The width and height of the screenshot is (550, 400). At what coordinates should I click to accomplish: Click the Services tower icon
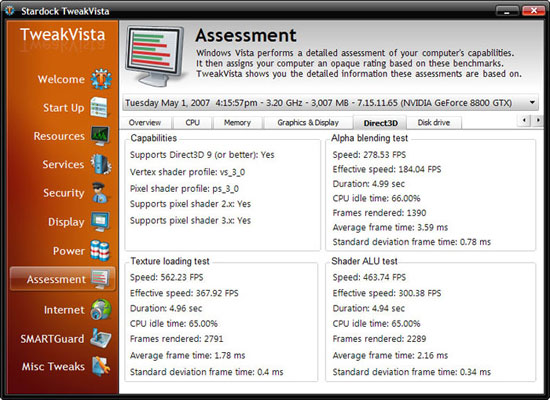tap(101, 164)
